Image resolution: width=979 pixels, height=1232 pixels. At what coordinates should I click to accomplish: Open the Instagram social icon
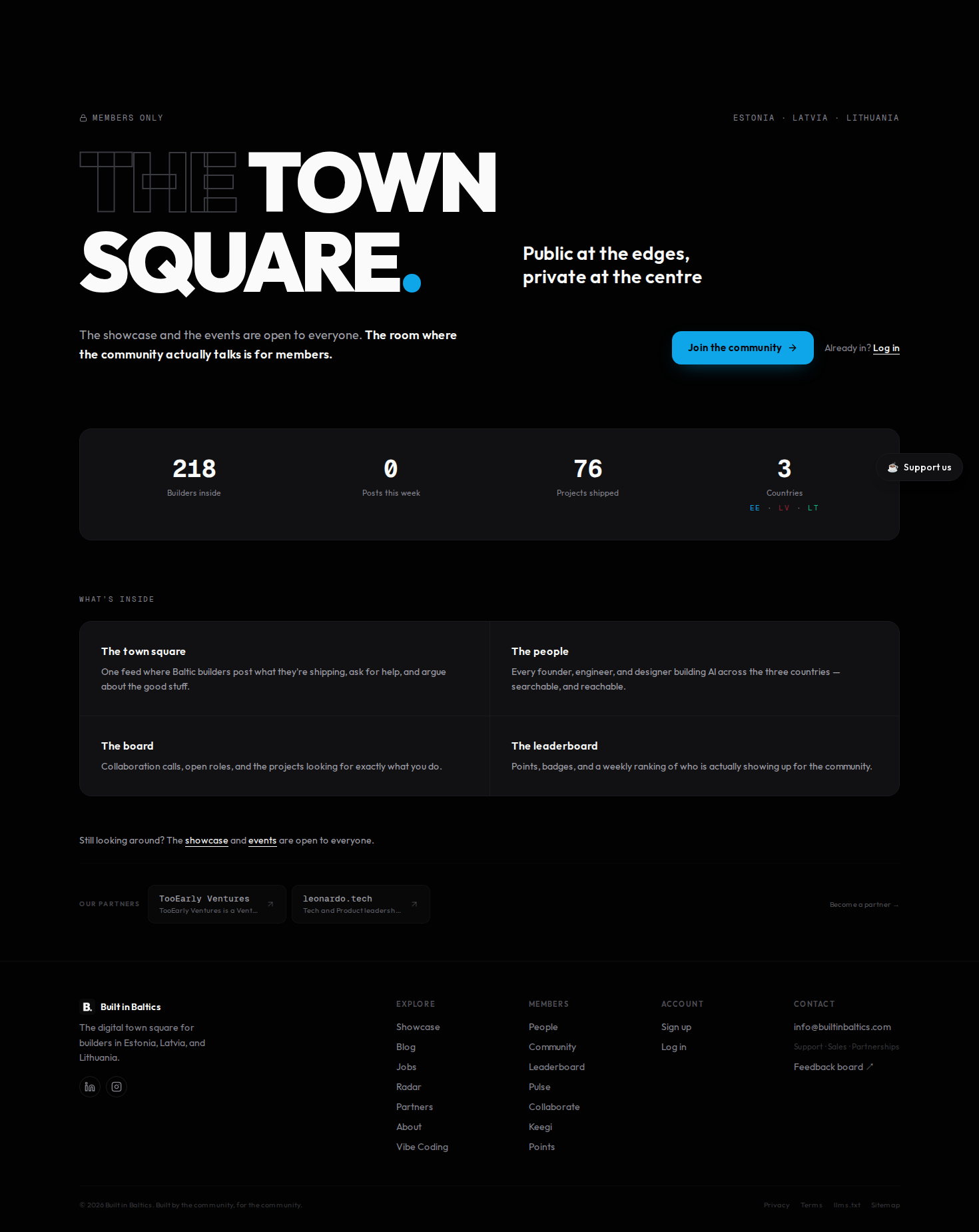(x=117, y=1087)
